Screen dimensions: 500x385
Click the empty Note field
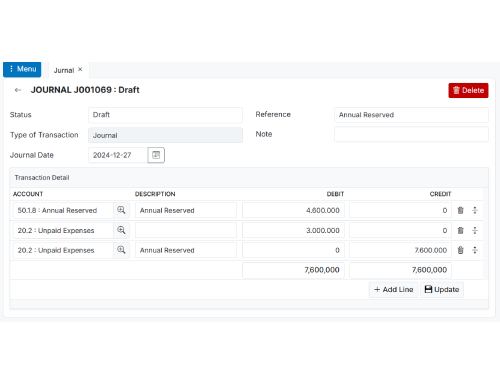coord(411,134)
